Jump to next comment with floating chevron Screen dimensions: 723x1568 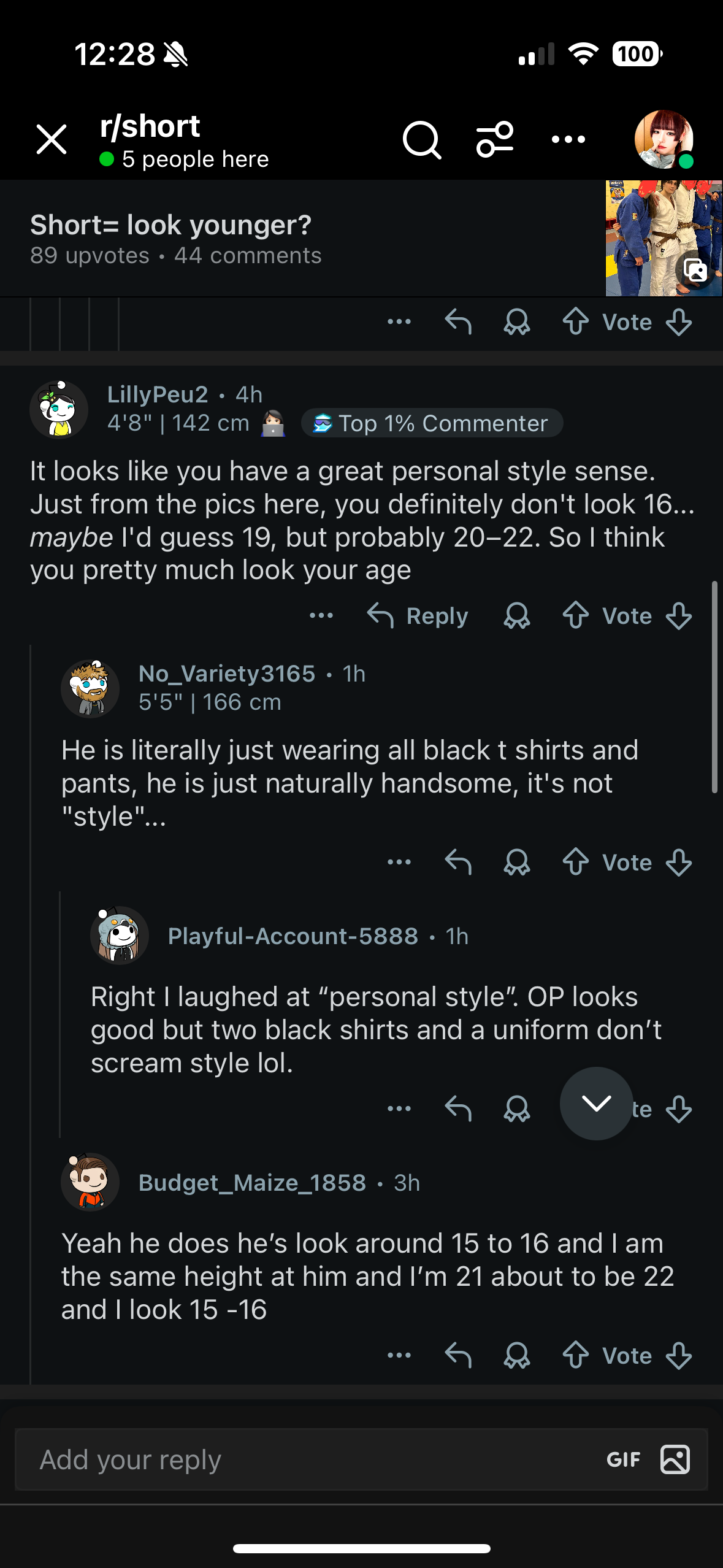pyautogui.click(x=596, y=1104)
